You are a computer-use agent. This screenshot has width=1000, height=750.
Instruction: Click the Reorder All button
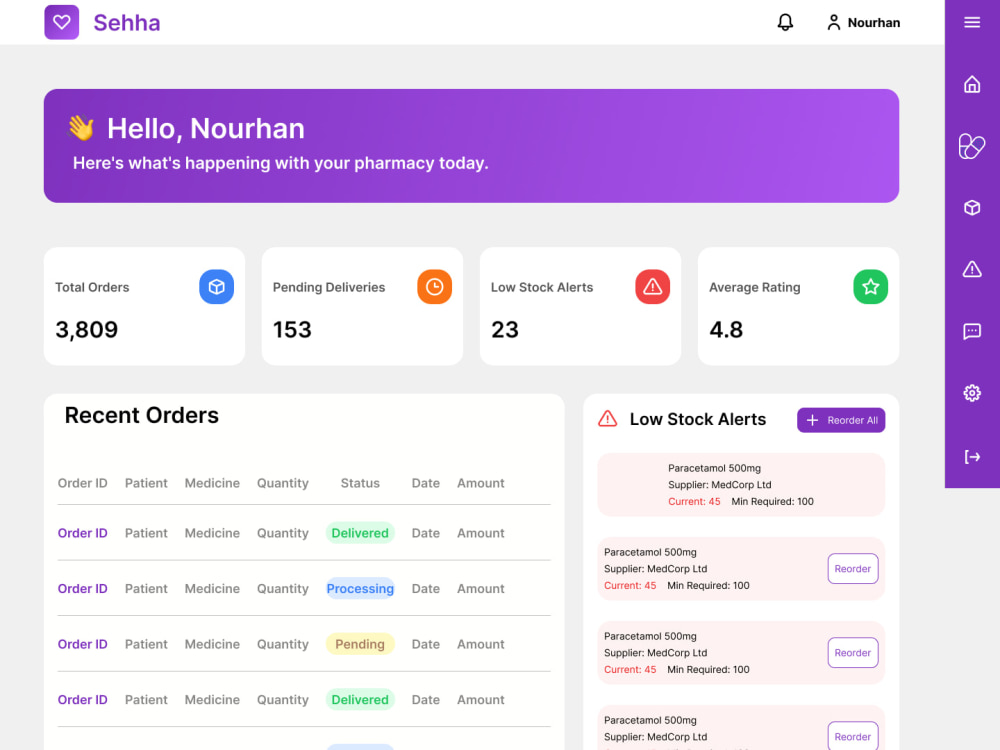pyautogui.click(x=841, y=420)
